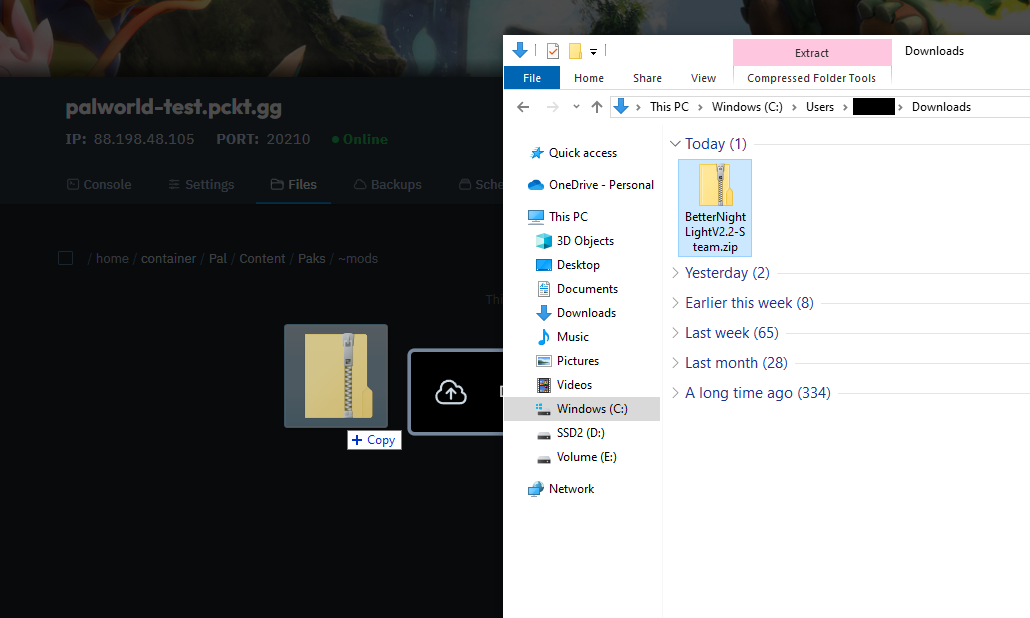Switch to the Share ribbon tab
This screenshot has height=618, width=1030.
pyautogui.click(x=647, y=78)
